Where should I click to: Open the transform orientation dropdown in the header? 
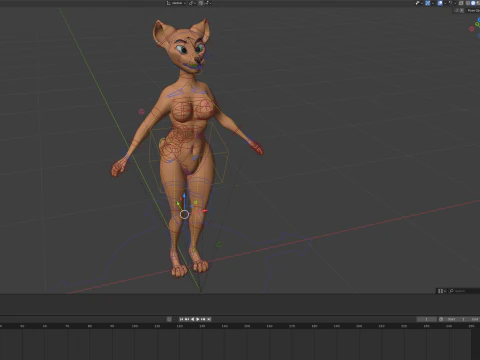point(176,3)
